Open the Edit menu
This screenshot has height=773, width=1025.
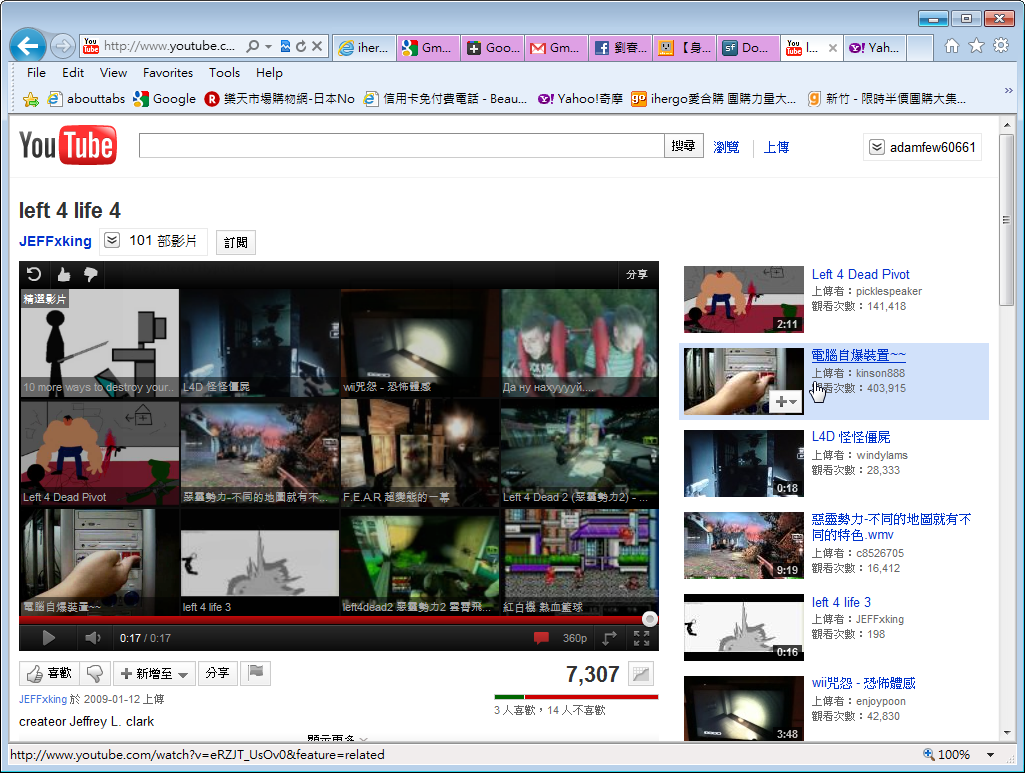(73, 73)
